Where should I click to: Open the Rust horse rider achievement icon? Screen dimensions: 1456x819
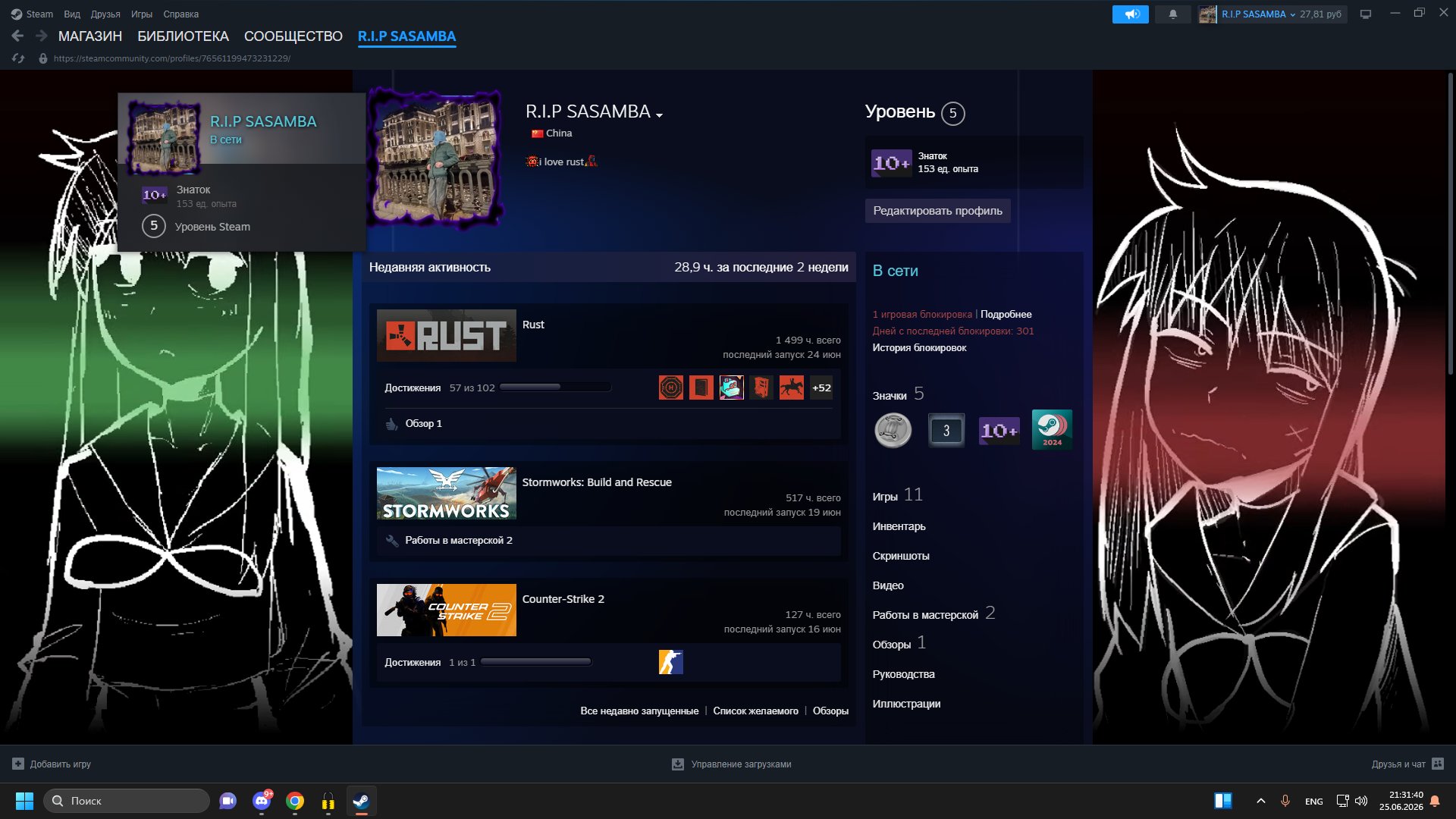coord(792,388)
